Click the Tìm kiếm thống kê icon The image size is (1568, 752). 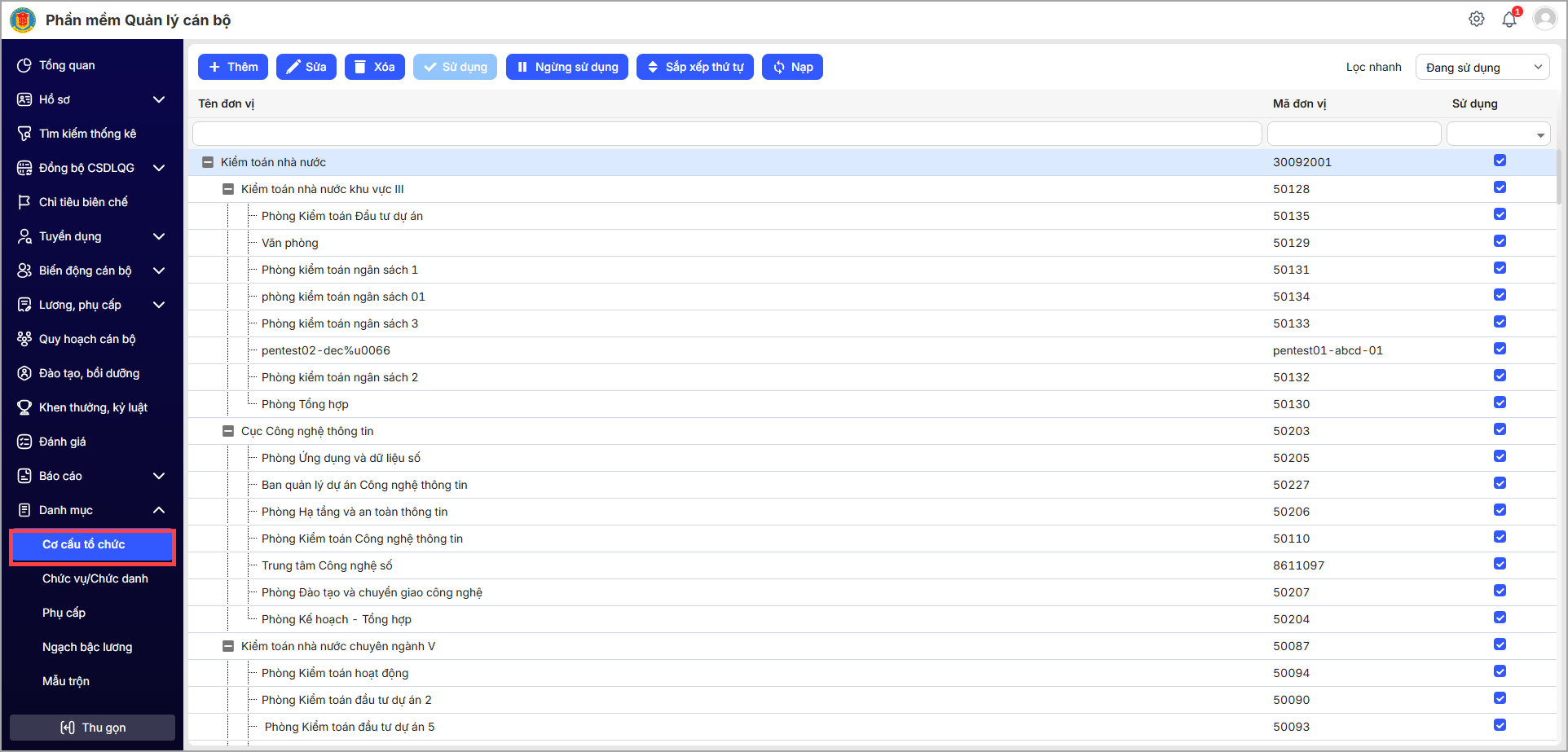[x=24, y=134]
